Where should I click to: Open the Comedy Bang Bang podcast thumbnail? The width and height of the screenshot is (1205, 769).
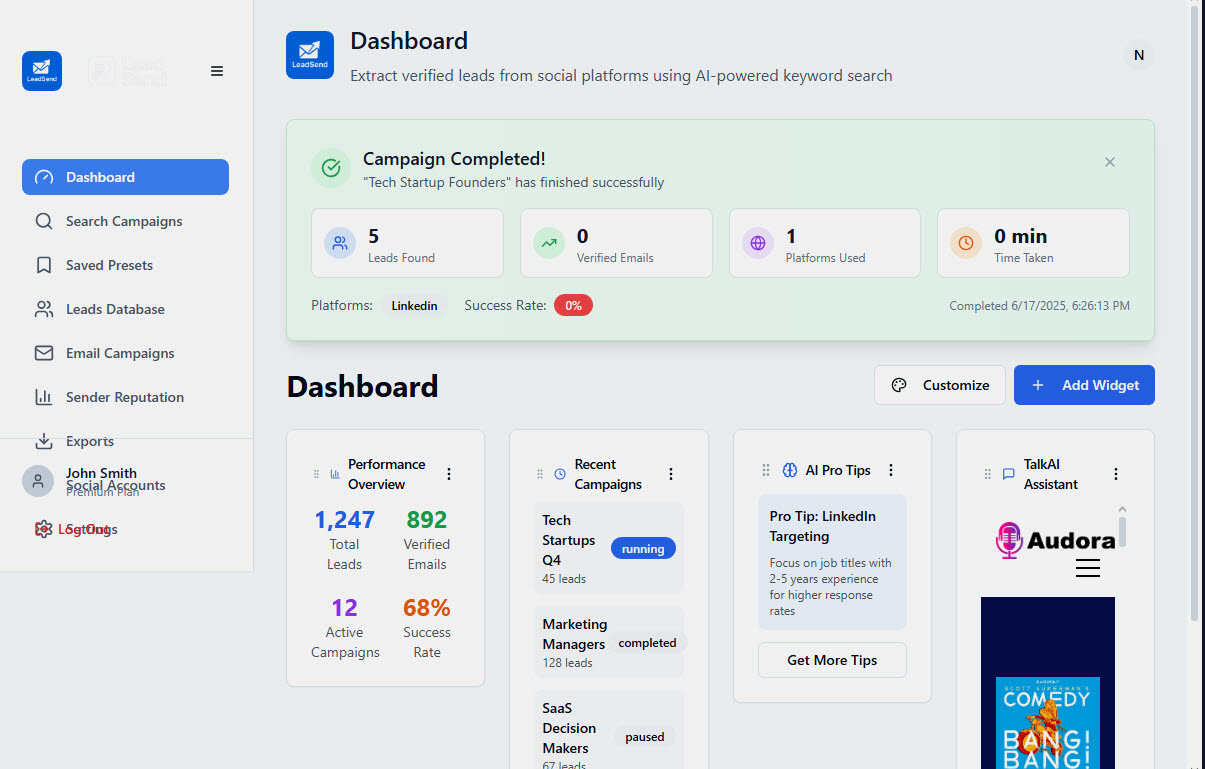pyautogui.click(x=1048, y=723)
